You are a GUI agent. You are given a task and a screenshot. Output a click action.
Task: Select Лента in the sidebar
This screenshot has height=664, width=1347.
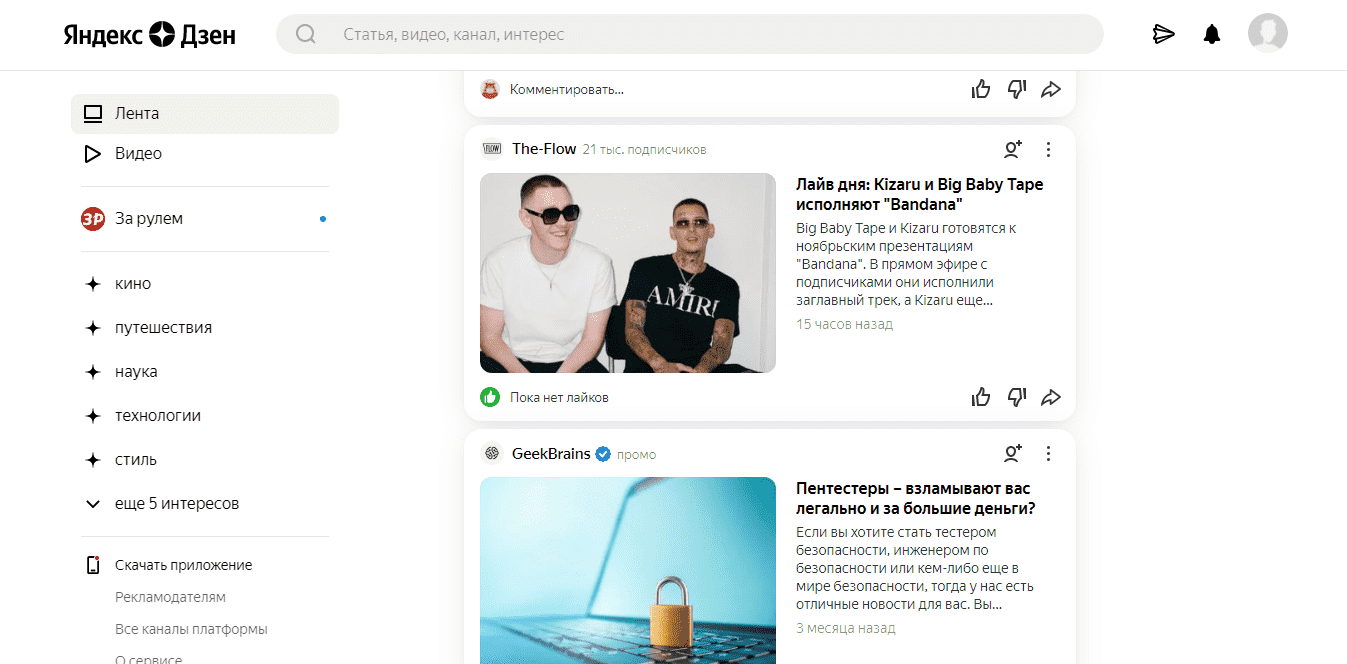(x=205, y=114)
